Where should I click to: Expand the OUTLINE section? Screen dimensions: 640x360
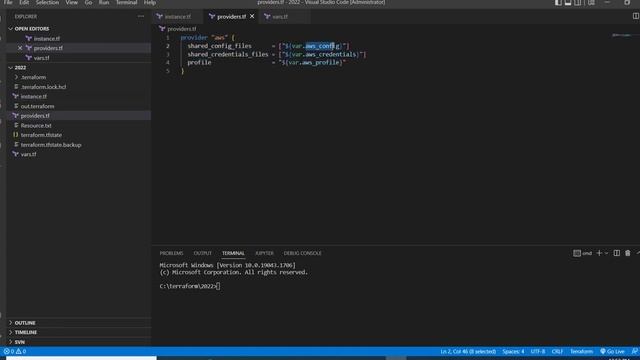tap(25, 323)
